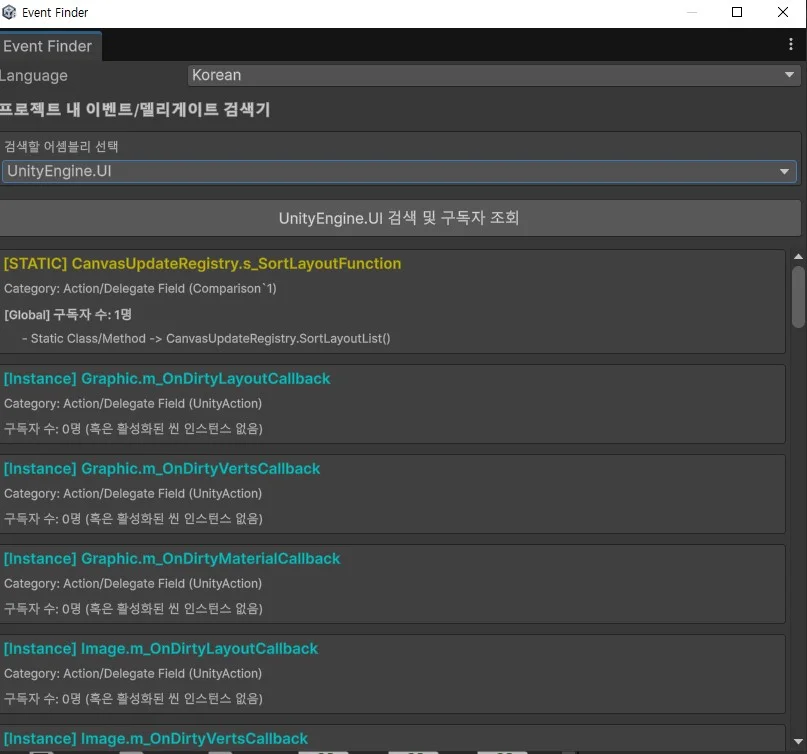The height and width of the screenshot is (754, 807).
Task: Click the Category line under Graphic.m_OnDirtyMaterialCallback
Action: (133, 584)
